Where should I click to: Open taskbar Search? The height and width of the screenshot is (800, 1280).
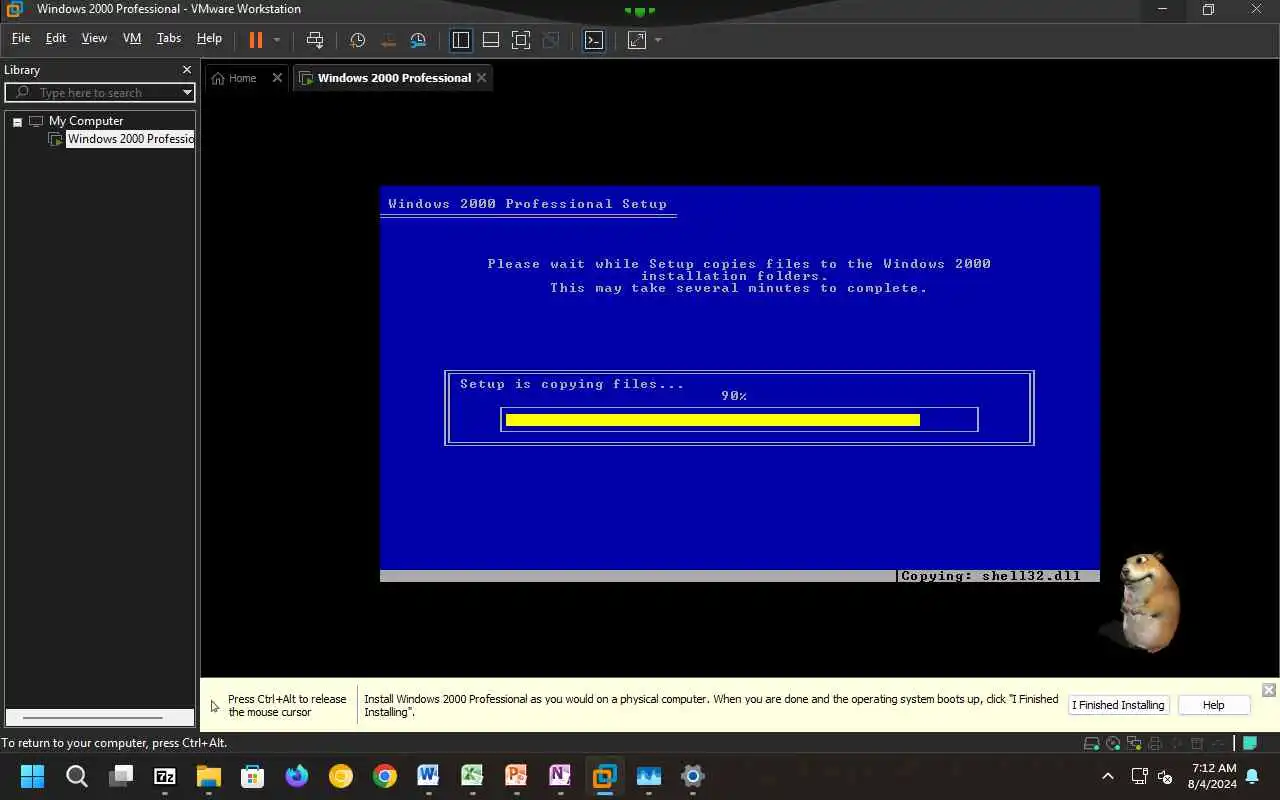[76, 776]
